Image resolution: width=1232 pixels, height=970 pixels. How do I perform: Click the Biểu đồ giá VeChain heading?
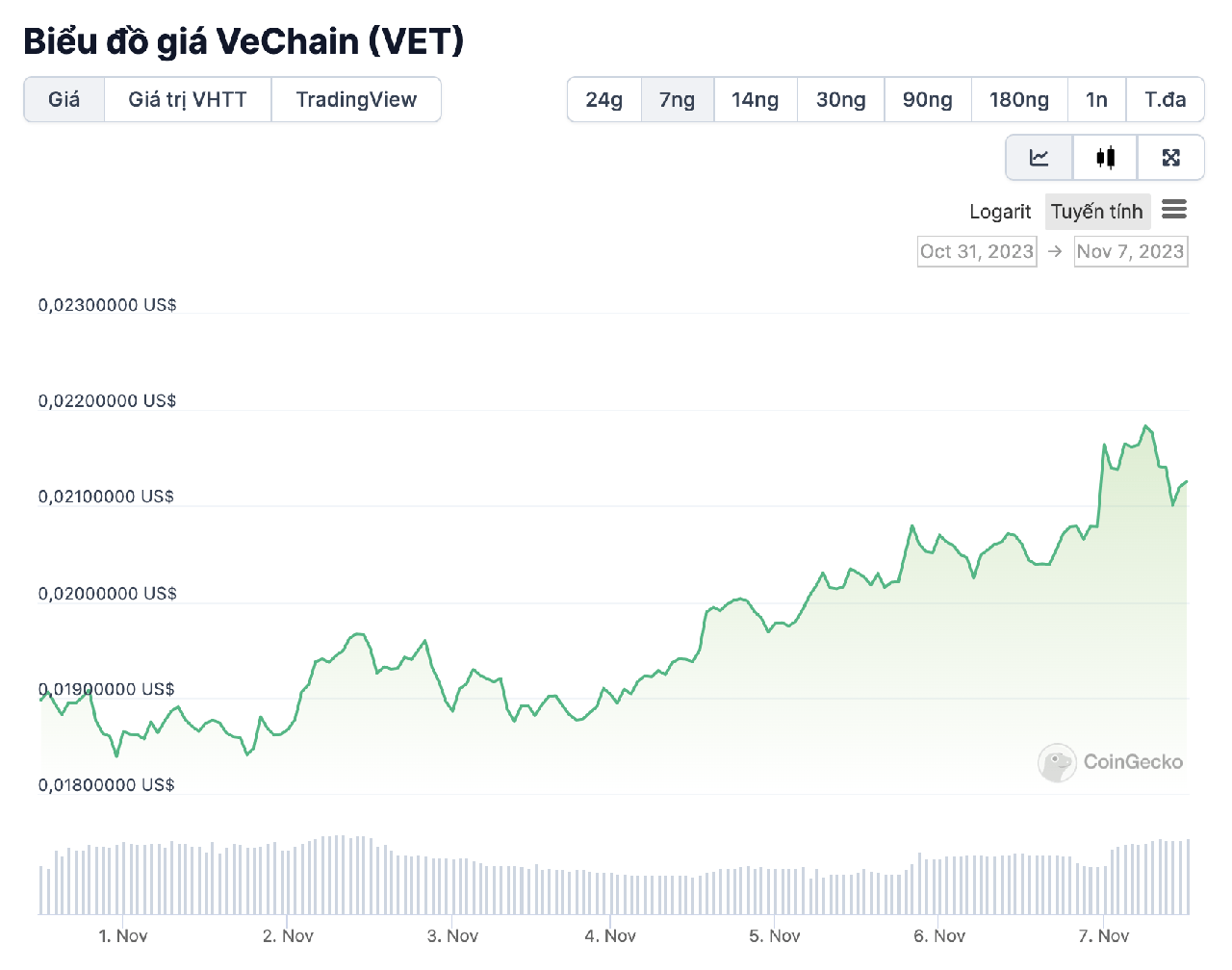pyautogui.click(x=244, y=41)
